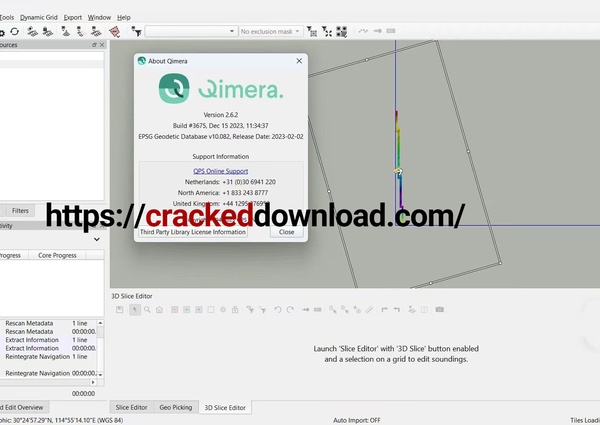
Task: Click the WGS 84 coordinates in status bar
Action: point(61,420)
